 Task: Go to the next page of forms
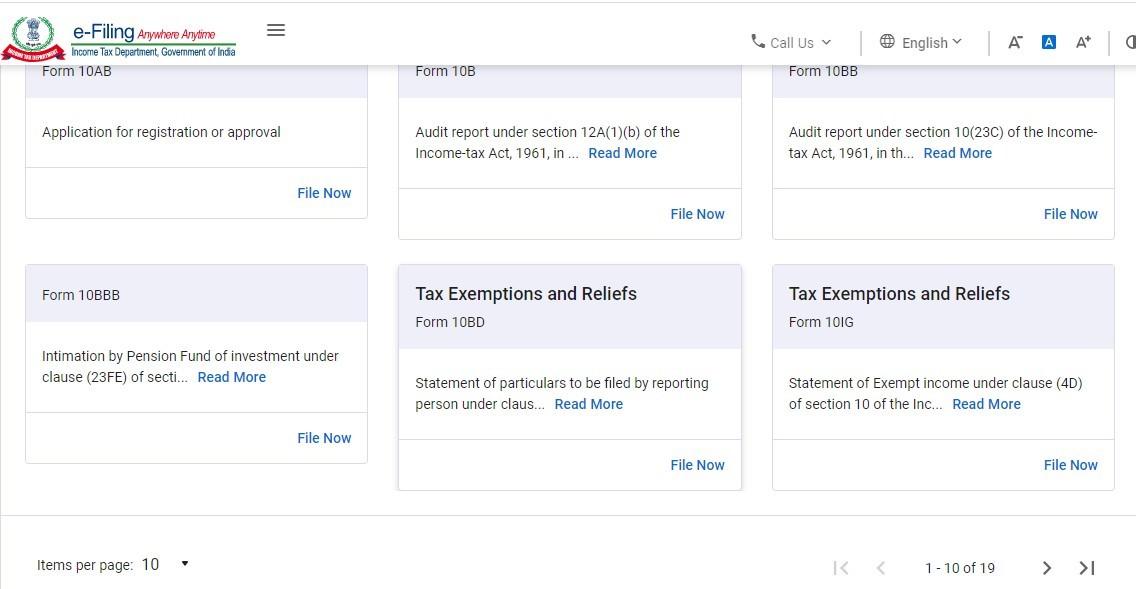coord(1046,567)
